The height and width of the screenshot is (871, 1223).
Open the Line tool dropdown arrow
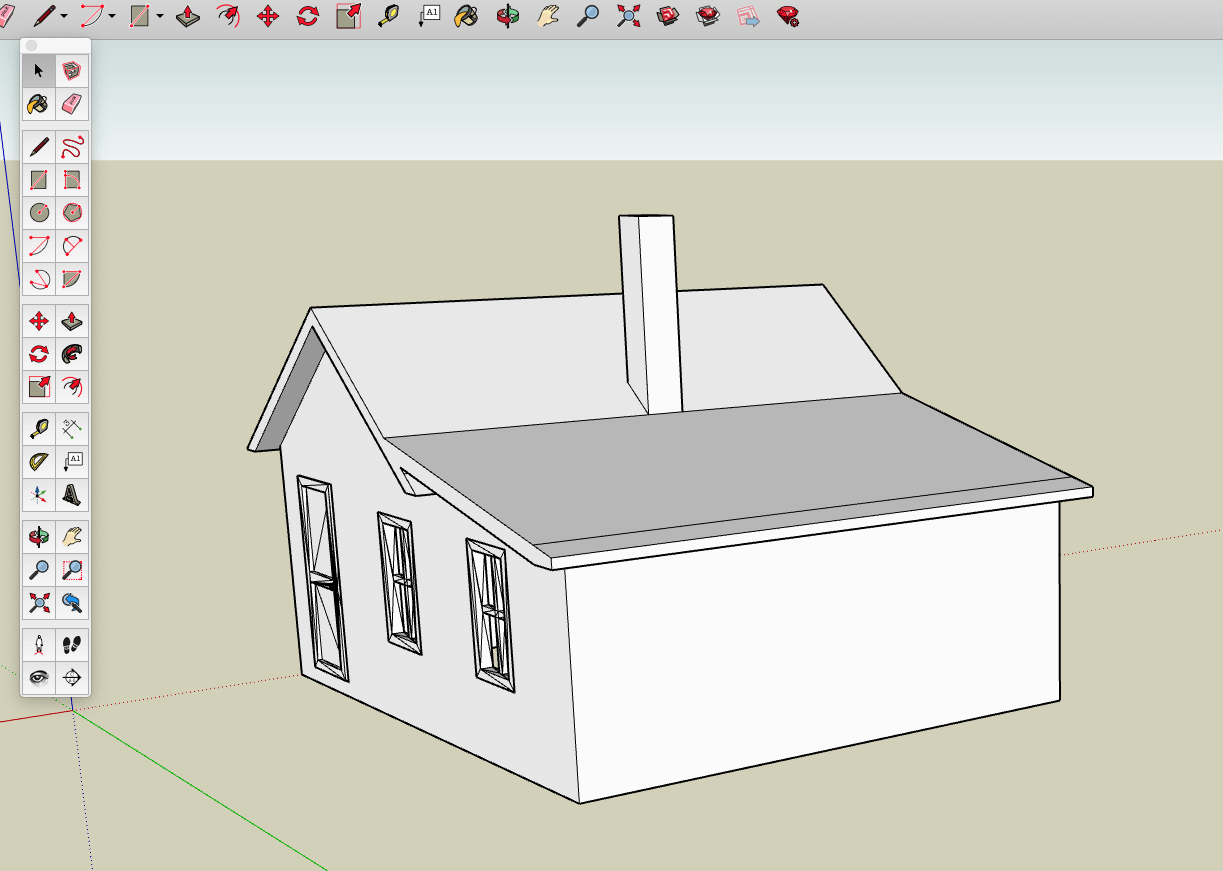click(x=64, y=16)
